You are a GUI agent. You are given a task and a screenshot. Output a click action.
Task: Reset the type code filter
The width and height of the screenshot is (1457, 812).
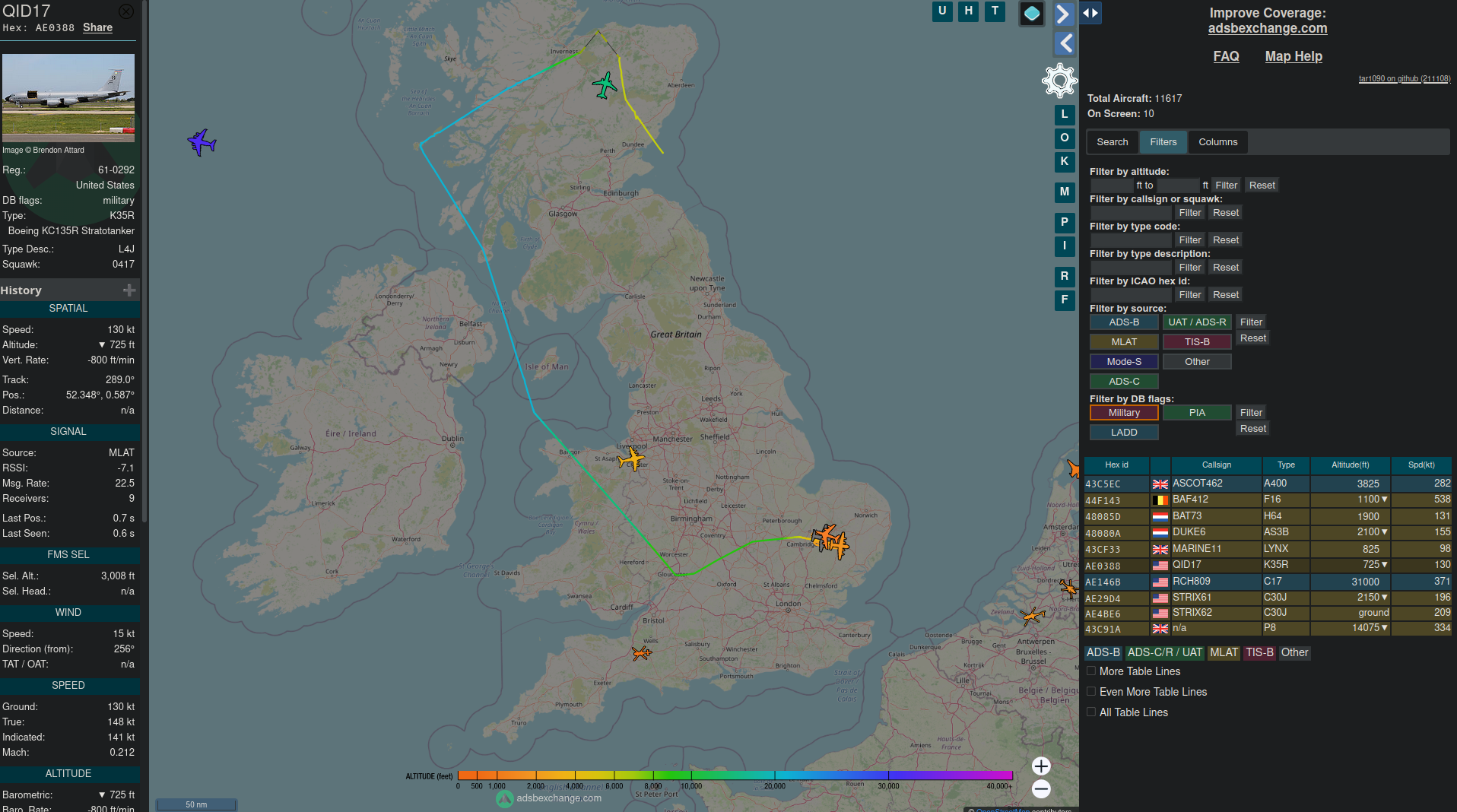click(x=1226, y=240)
